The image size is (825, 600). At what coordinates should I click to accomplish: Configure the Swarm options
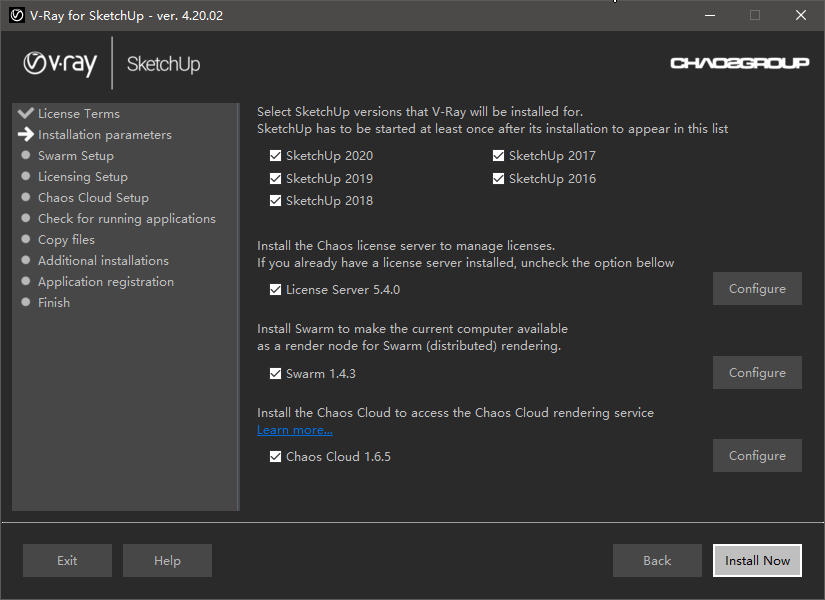pyautogui.click(x=757, y=373)
